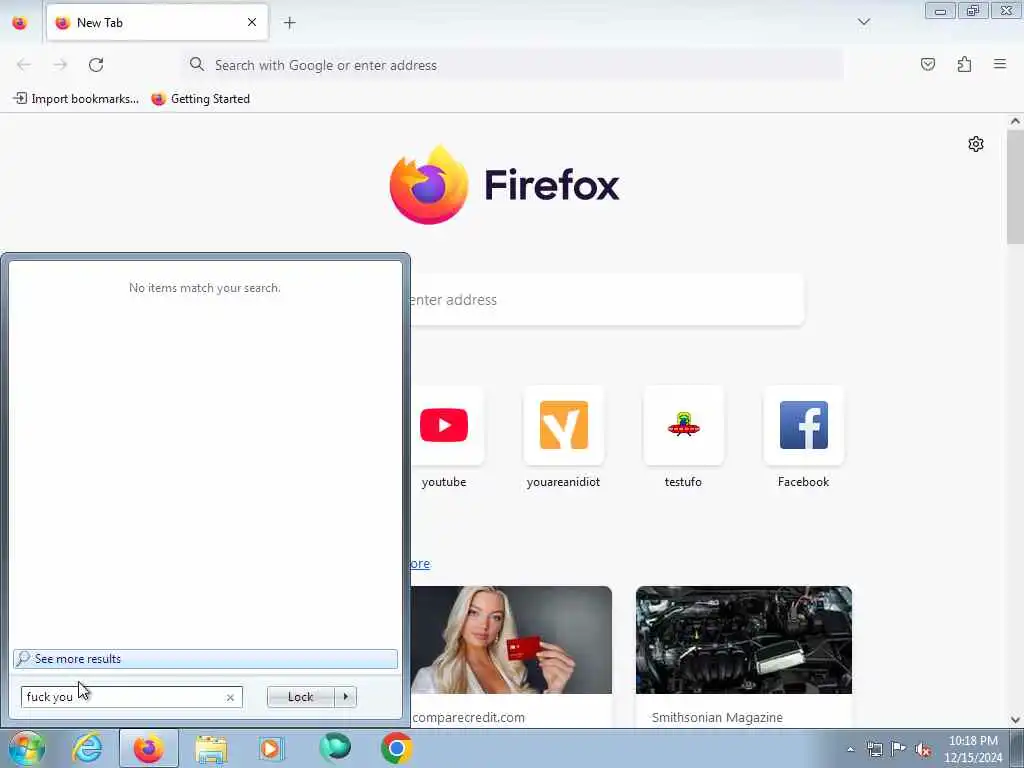Click the page search box showing enter address
The image size is (1024, 768).
(606, 300)
